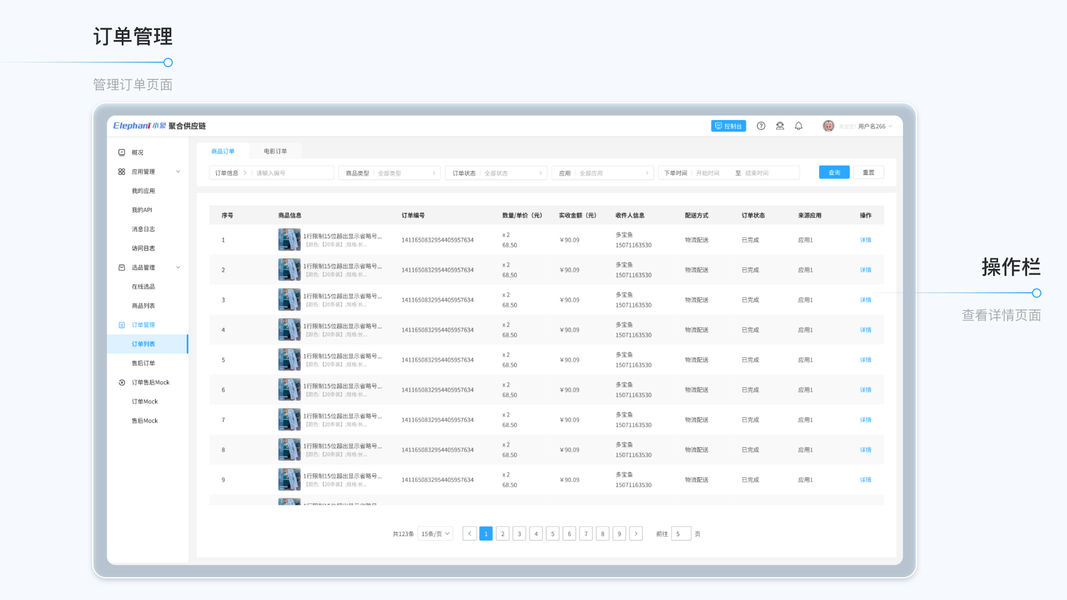Screen dimensions: 1067x600
Task: Go to page 5 in pagination
Action: point(553,534)
